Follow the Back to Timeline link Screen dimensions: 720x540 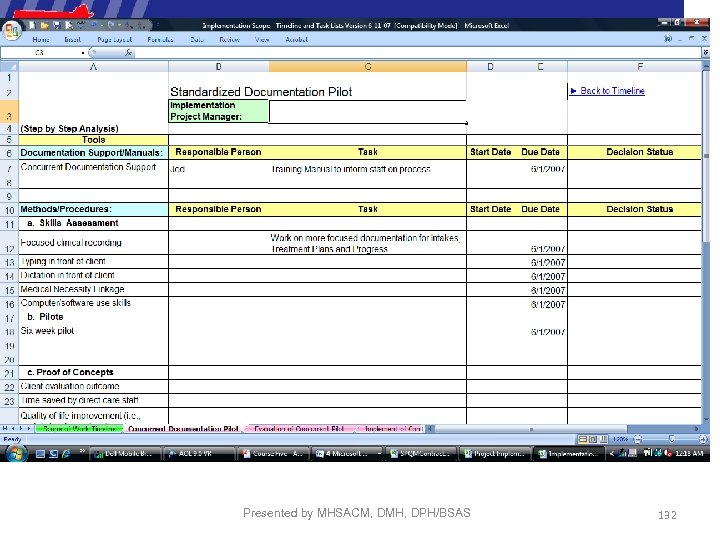point(612,91)
